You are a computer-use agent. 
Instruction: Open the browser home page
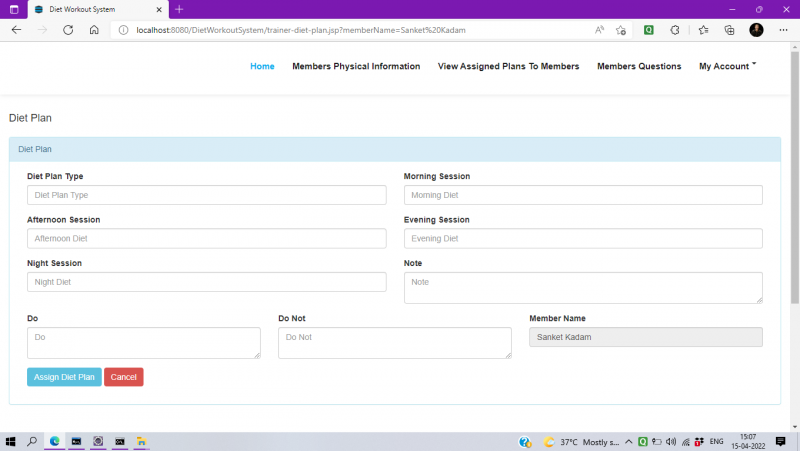tap(94, 30)
